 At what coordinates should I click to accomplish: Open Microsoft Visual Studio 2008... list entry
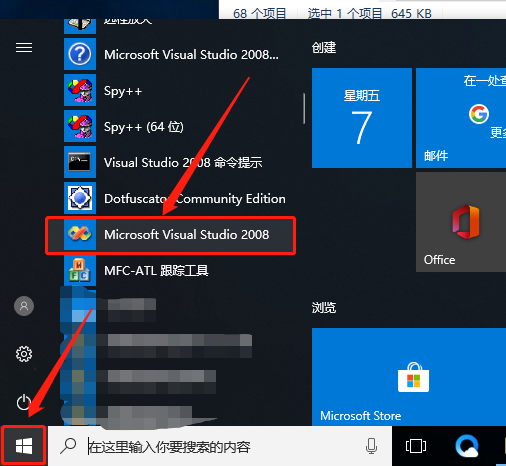[x=180, y=54]
